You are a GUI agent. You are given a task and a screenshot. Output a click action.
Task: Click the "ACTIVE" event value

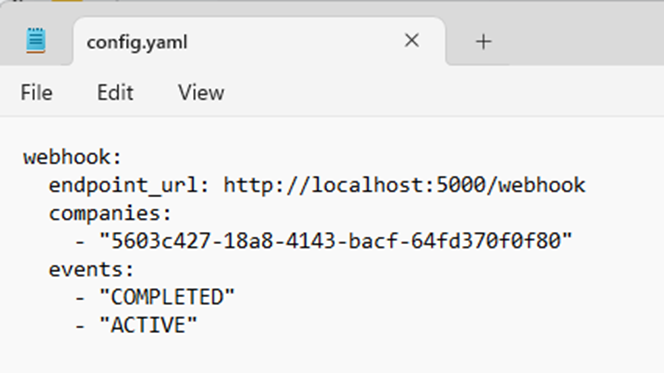(x=148, y=325)
